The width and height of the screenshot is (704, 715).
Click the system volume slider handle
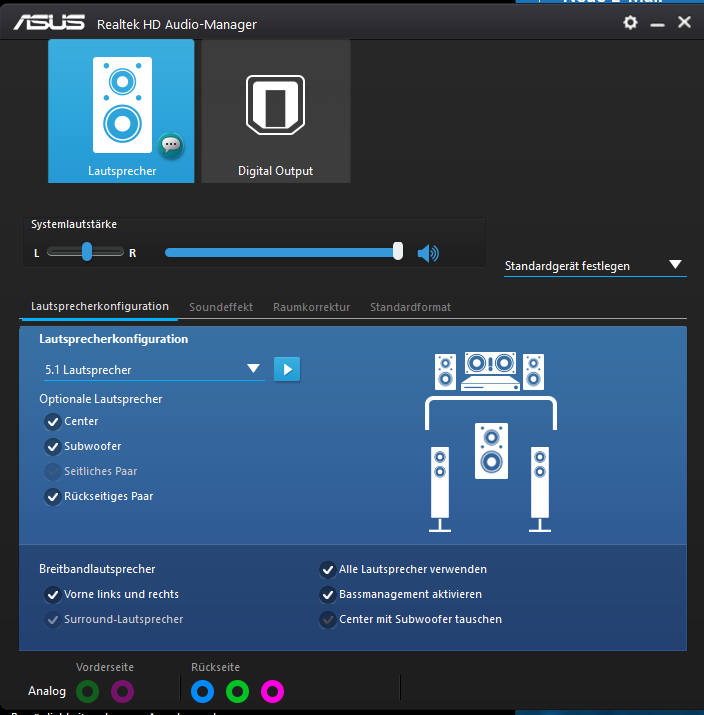point(398,251)
